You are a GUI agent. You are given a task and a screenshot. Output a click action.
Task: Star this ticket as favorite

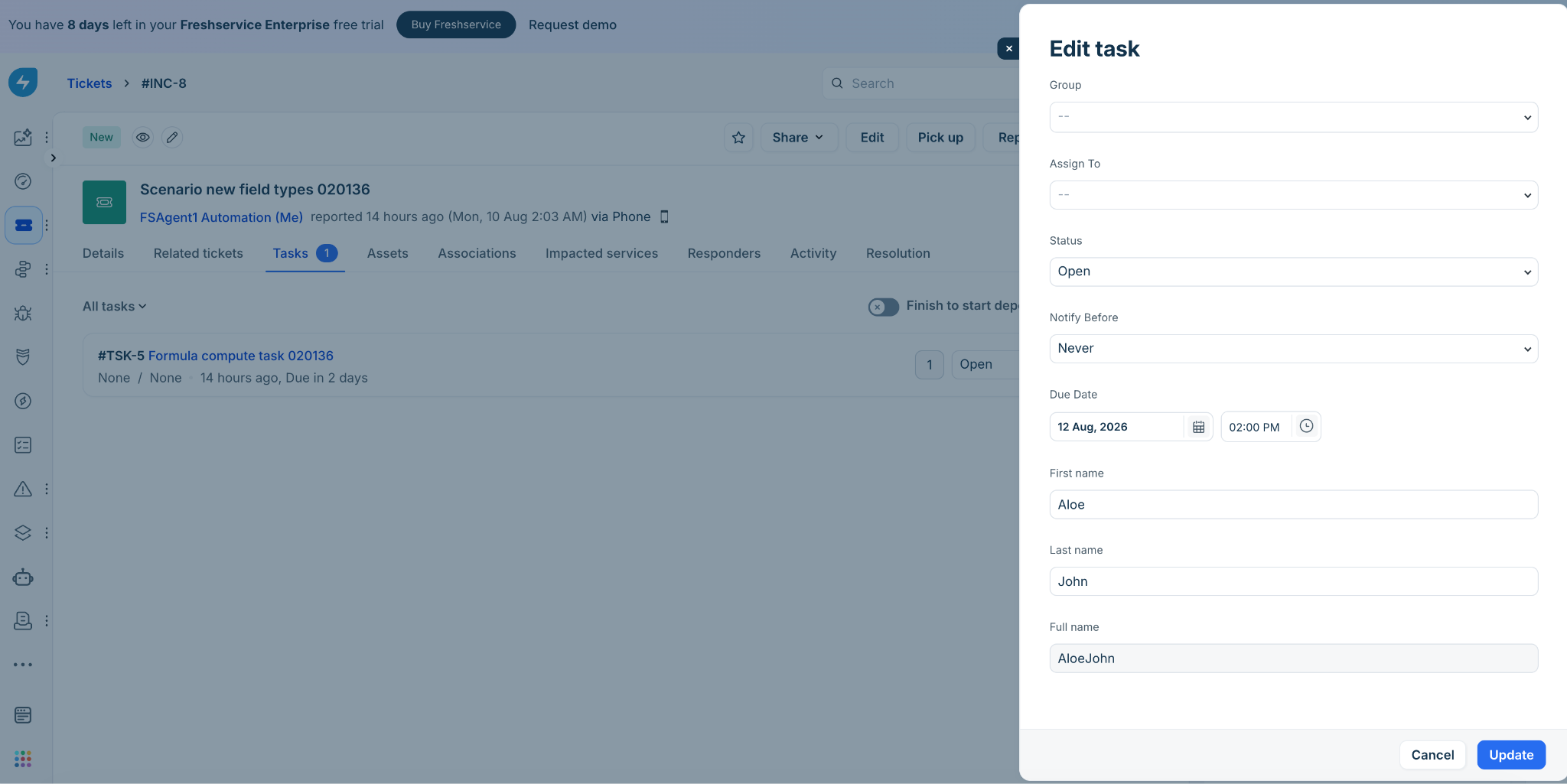(738, 138)
